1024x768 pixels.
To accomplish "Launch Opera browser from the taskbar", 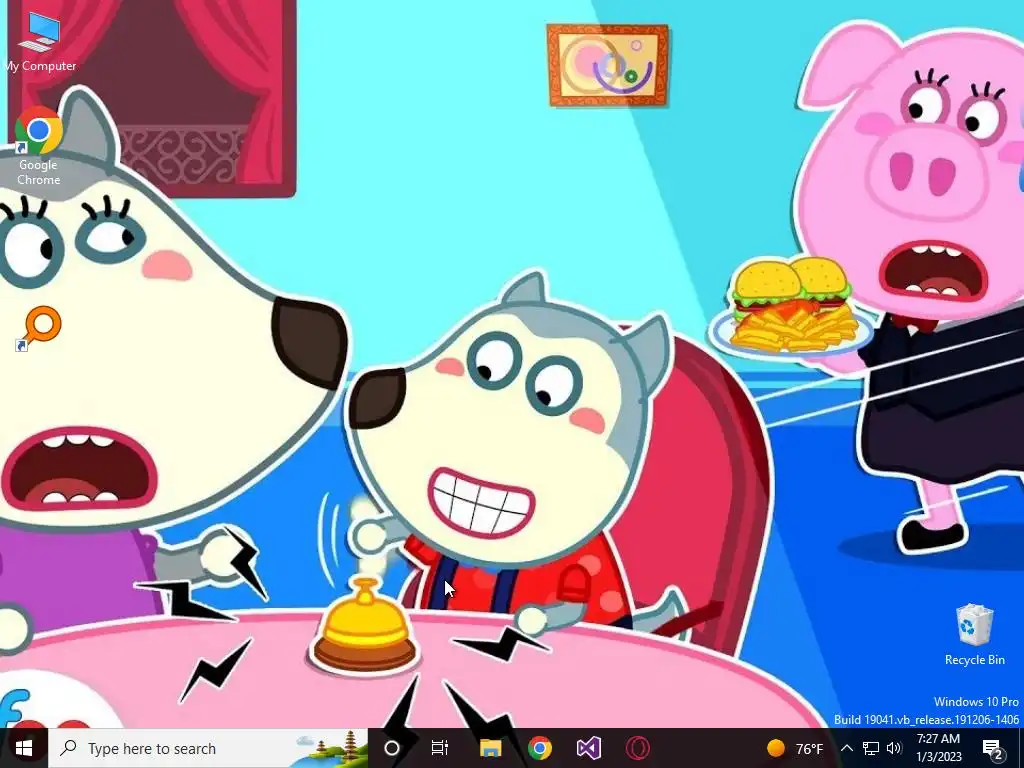I will pos(638,748).
